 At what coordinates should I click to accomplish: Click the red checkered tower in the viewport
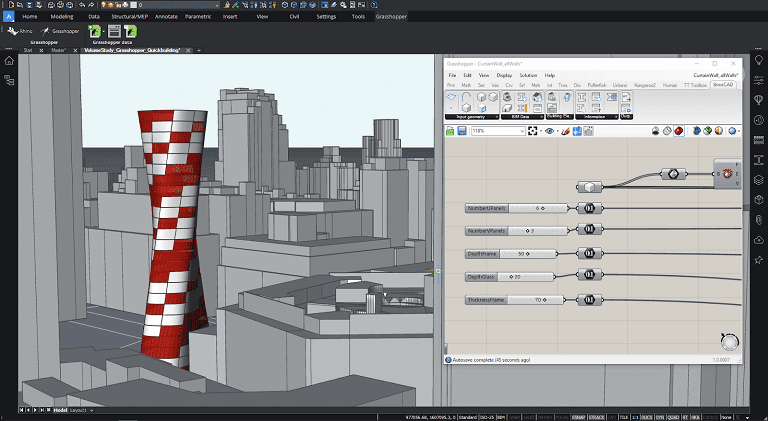[172, 235]
